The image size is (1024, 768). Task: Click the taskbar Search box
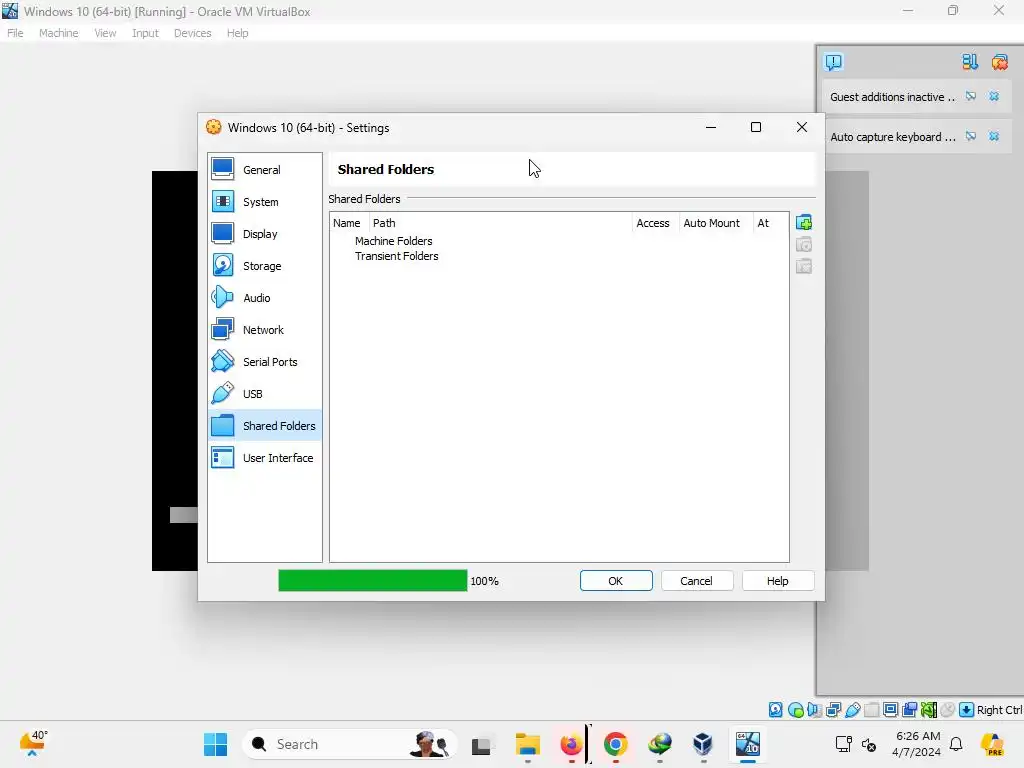[349, 744]
